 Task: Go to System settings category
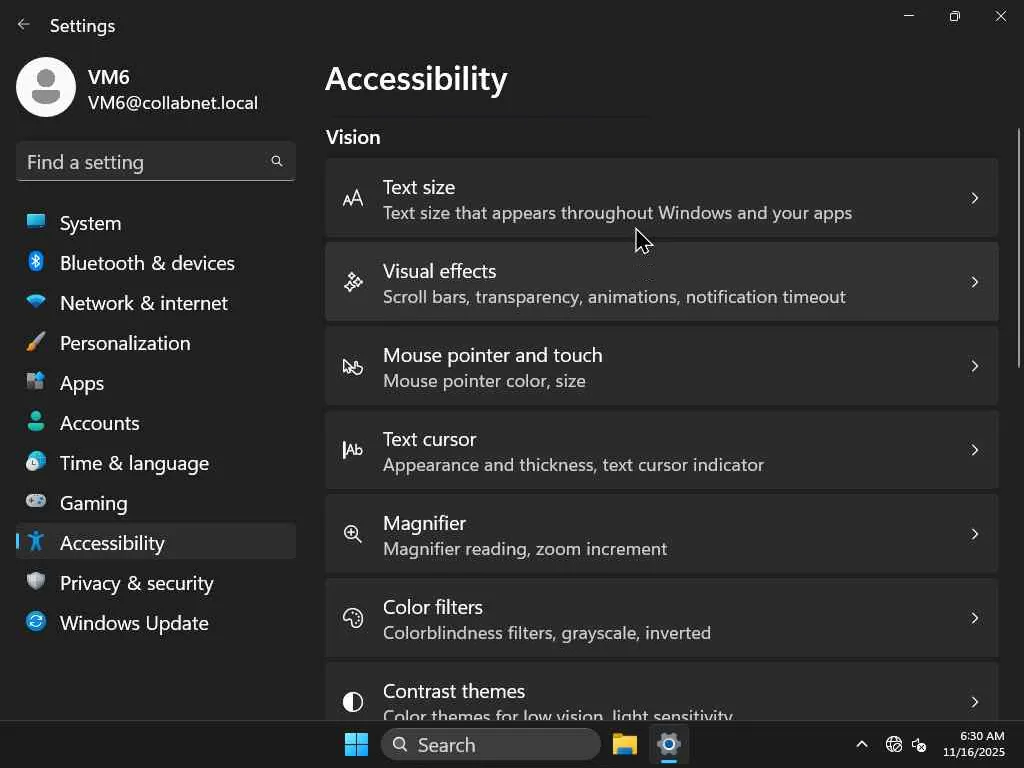pos(90,223)
